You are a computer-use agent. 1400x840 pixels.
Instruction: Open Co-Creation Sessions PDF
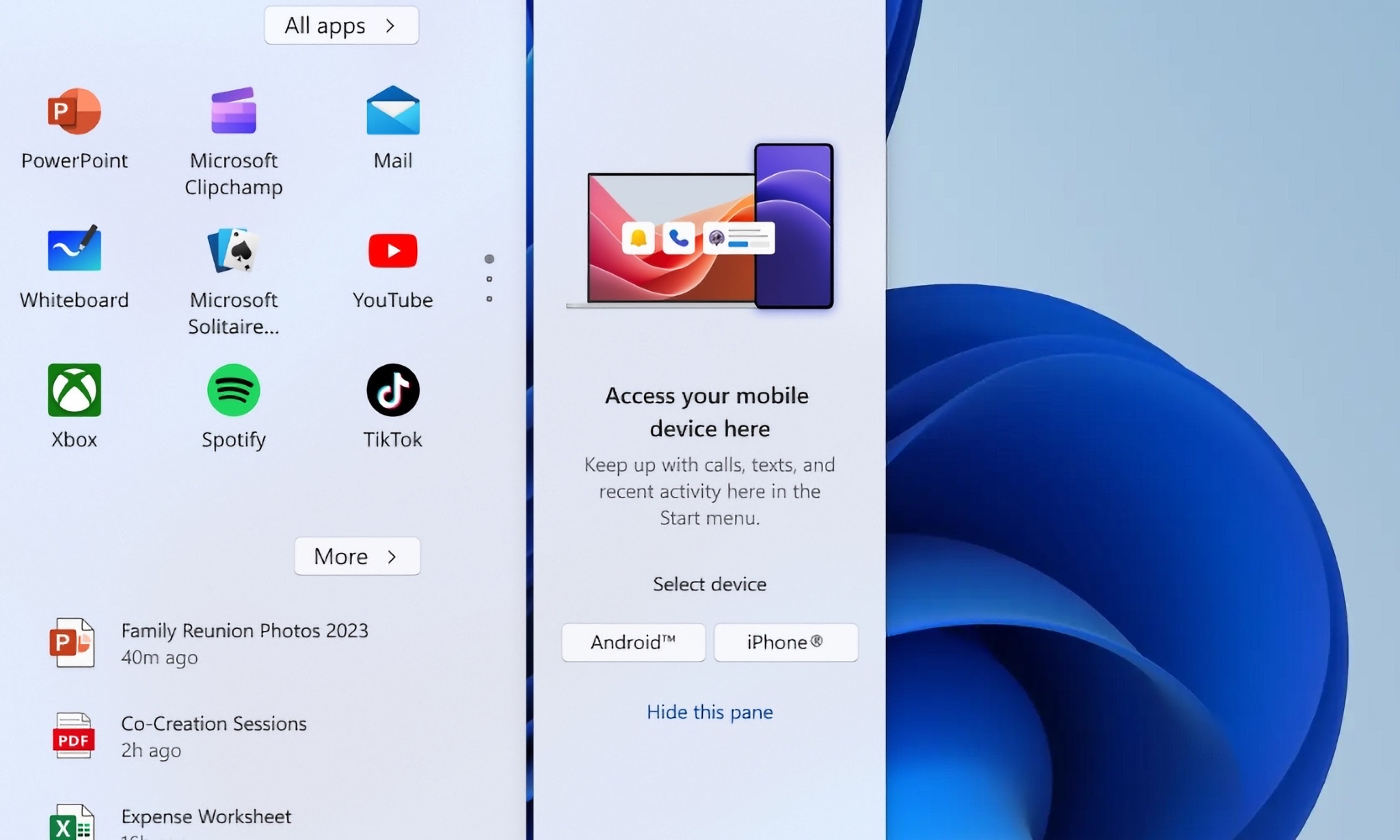click(213, 735)
